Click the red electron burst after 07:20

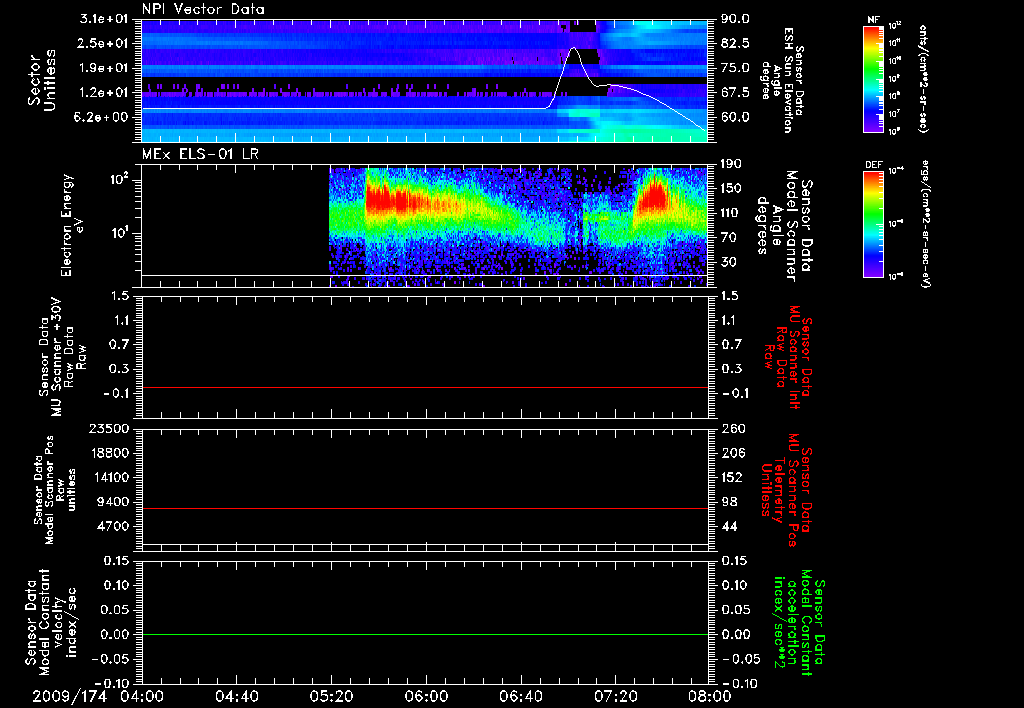[654, 196]
